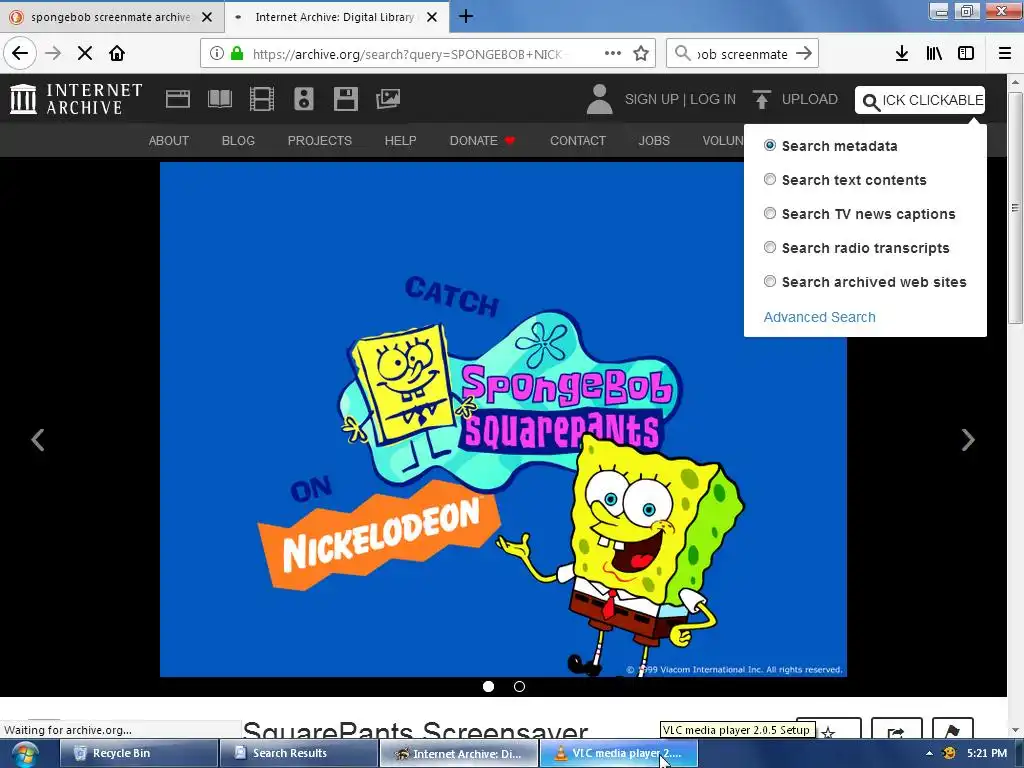Open the ABOUT menu item
1024x768 pixels.
pos(168,140)
